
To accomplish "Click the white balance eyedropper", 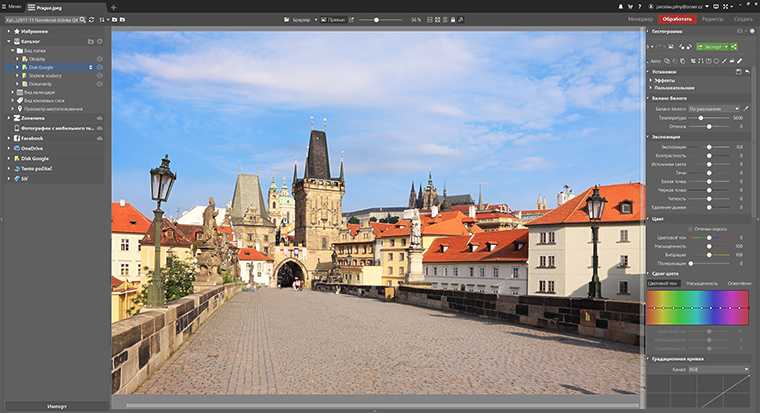I will [x=746, y=109].
